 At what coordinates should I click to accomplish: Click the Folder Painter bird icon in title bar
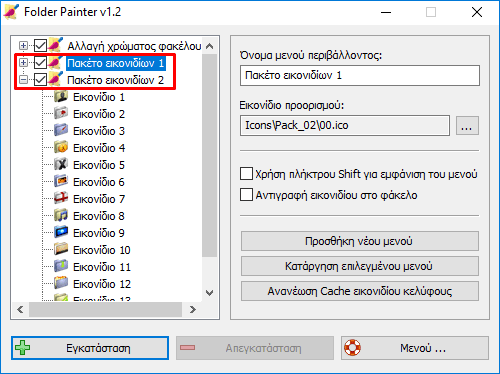coord(11,11)
